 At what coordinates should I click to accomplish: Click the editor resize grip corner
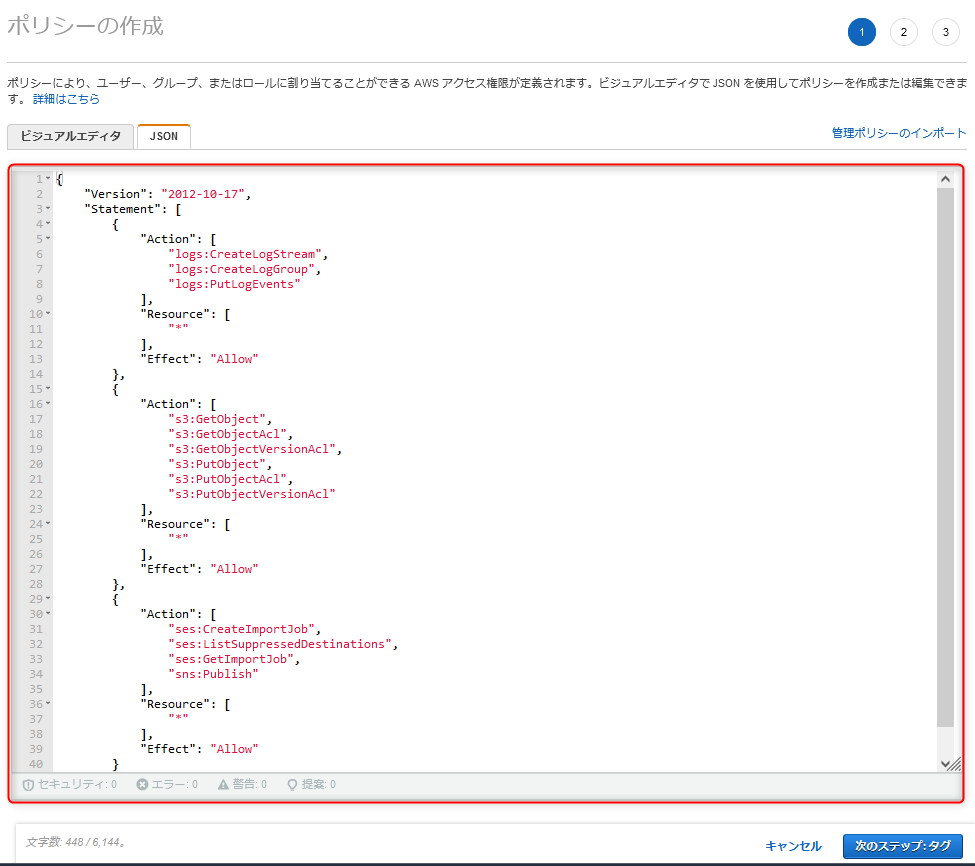[x=956, y=764]
